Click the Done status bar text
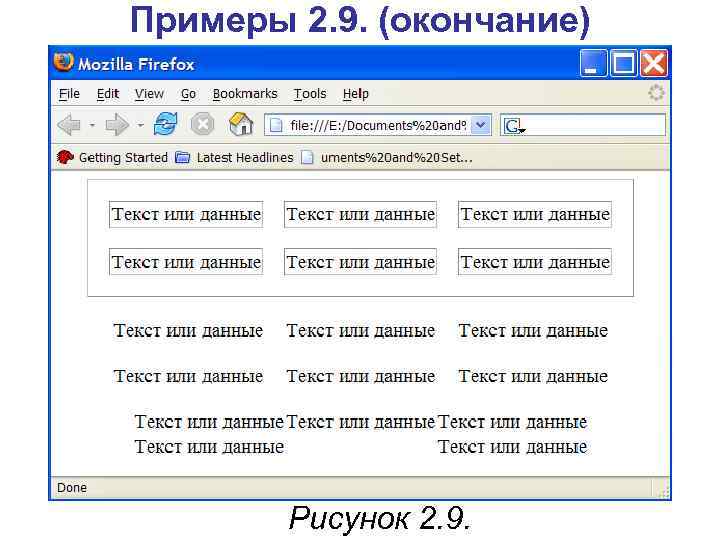This screenshot has width=720, height=540. (72, 488)
